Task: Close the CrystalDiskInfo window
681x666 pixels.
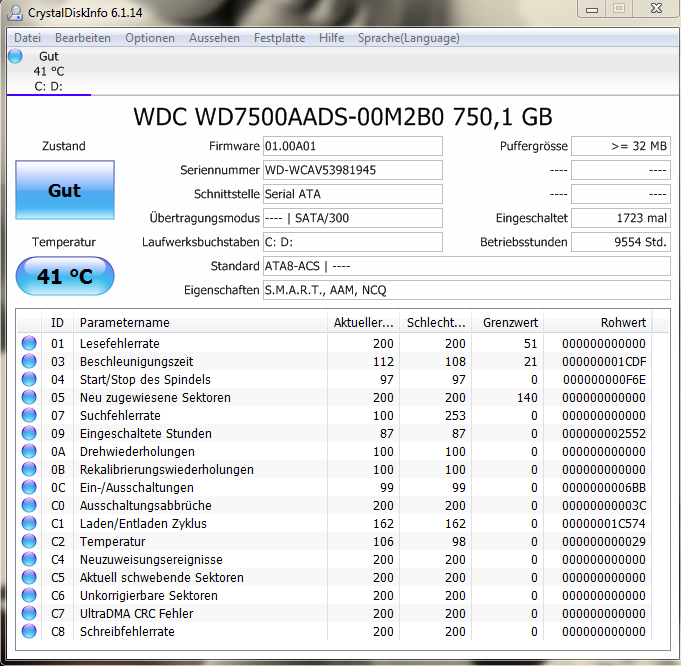Action: [657, 9]
